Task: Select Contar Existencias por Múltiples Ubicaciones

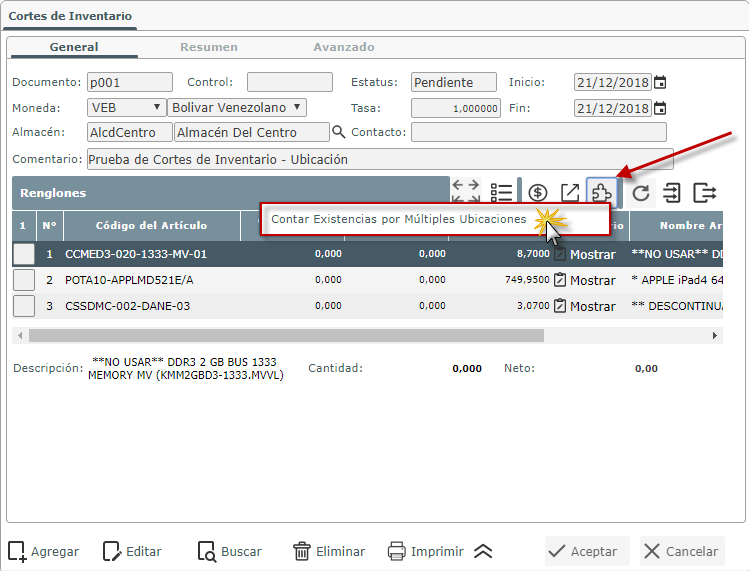Action: 398,219
